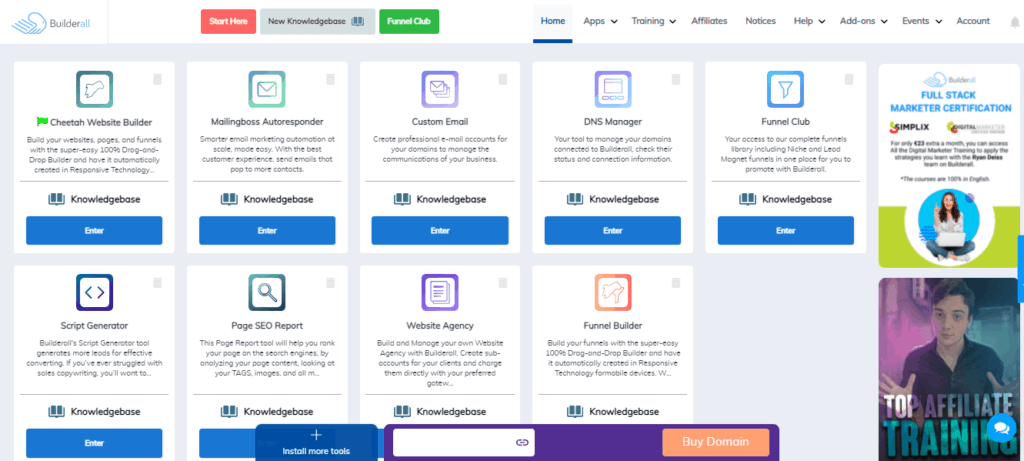Image resolution: width=1024 pixels, height=461 pixels.
Task: Click the Funnel Builder title
Action: pos(613,325)
